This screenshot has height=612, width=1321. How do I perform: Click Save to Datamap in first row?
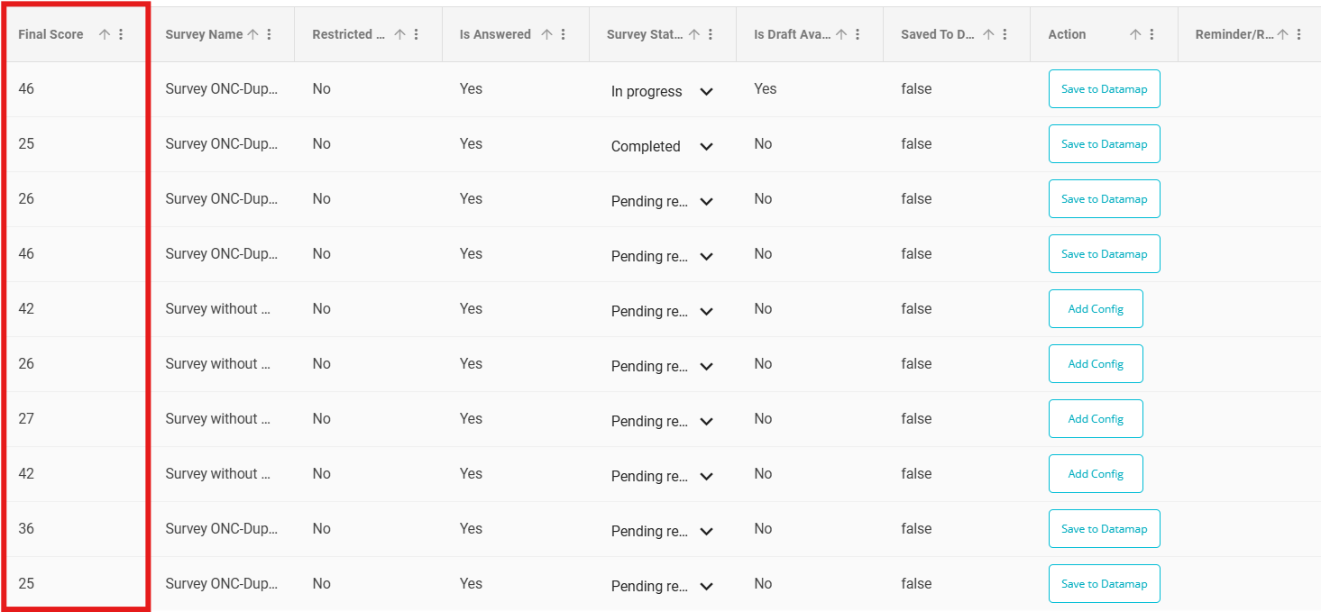pos(1104,89)
